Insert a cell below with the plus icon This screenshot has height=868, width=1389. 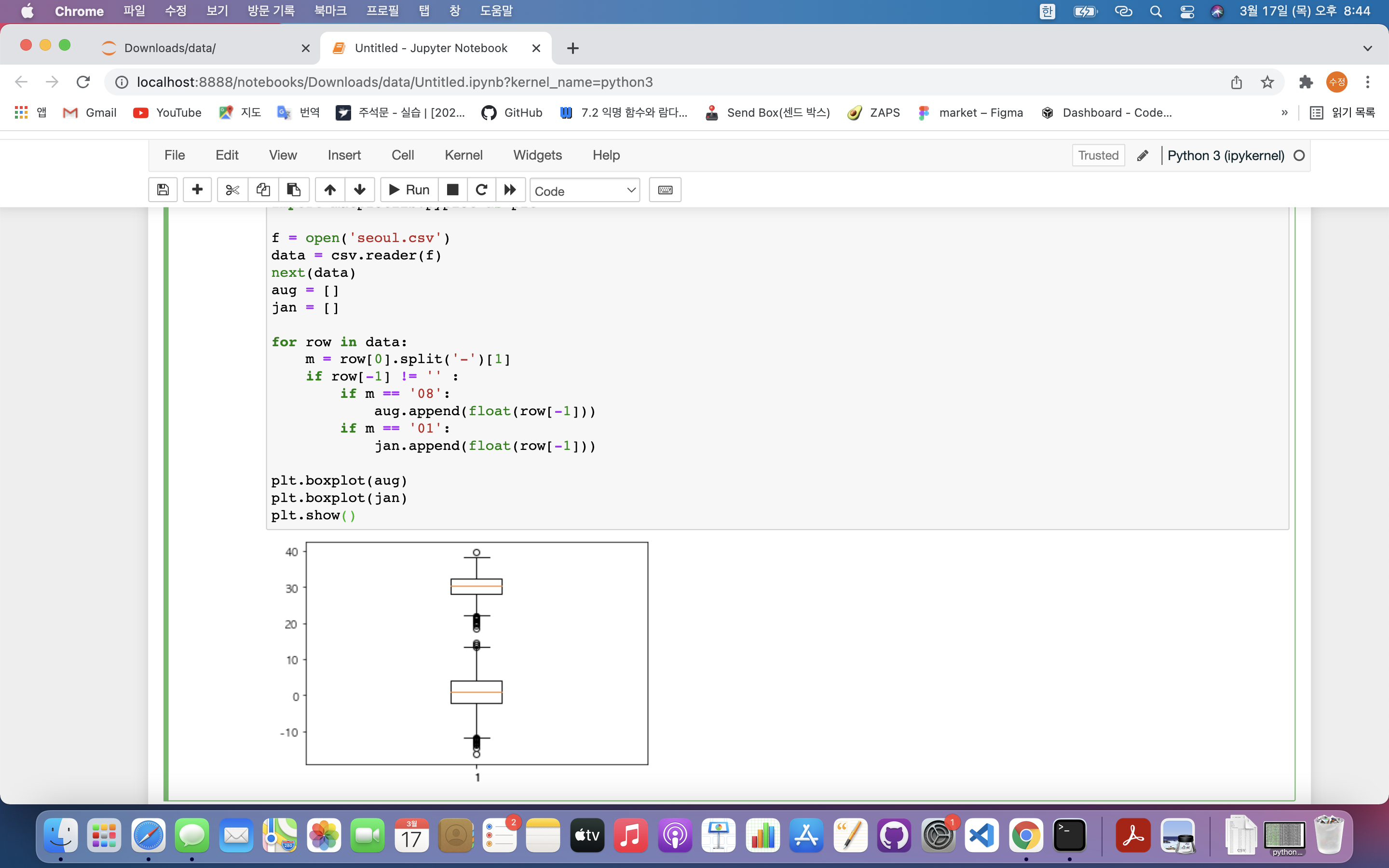[197, 190]
